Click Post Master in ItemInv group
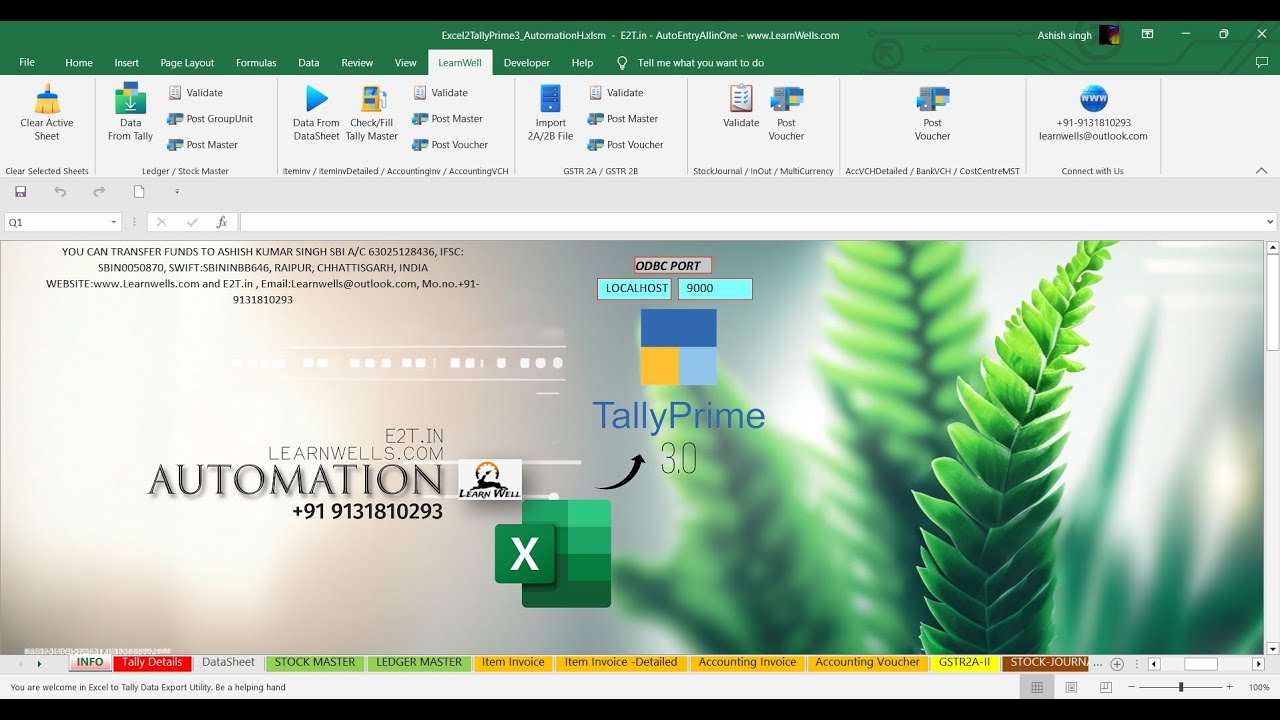The width and height of the screenshot is (1280, 720). pos(448,118)
